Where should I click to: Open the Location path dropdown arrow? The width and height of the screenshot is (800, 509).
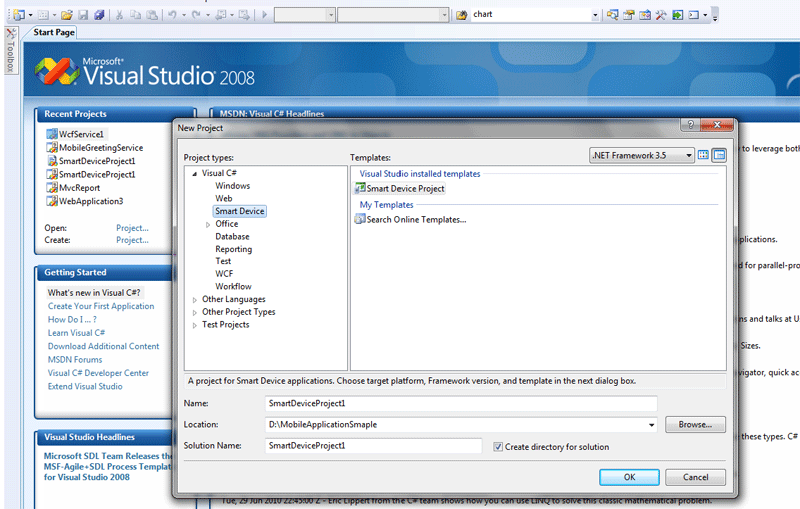pos(652,425)
